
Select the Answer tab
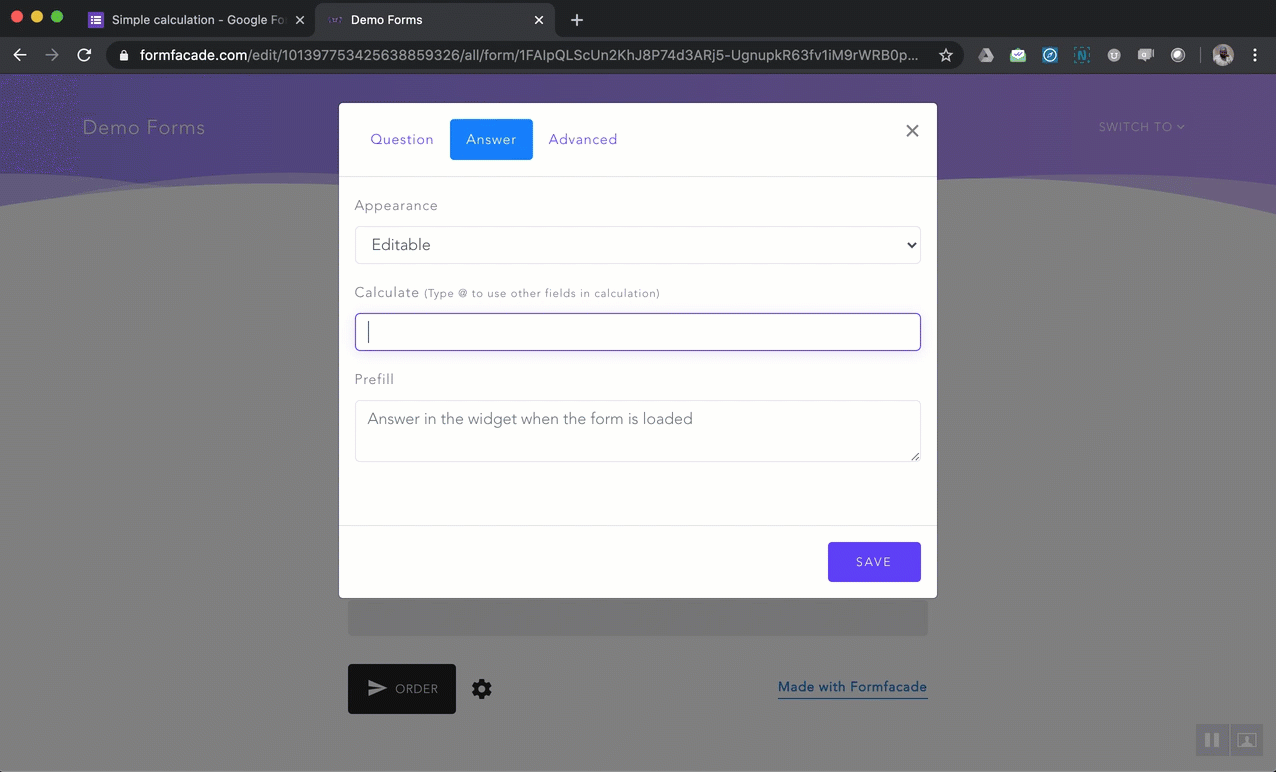point(491,140)
